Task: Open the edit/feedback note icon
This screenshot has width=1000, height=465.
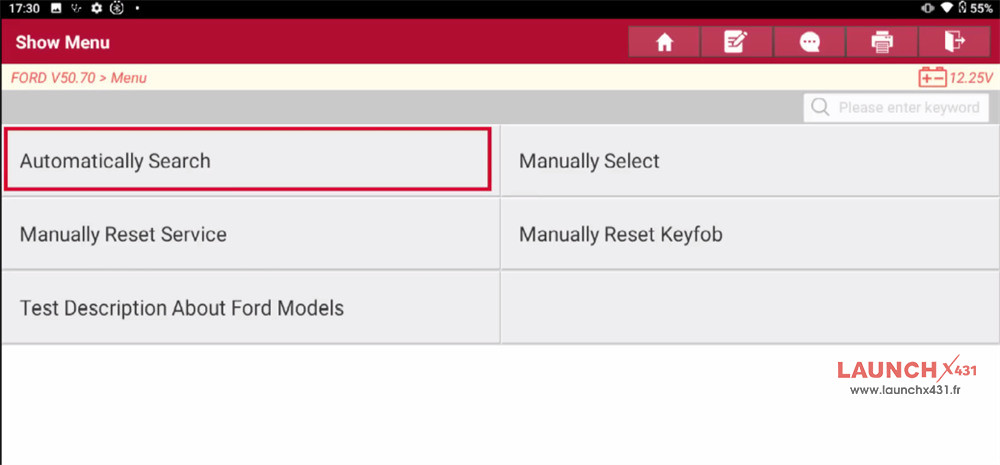Action: click(736, 42)
